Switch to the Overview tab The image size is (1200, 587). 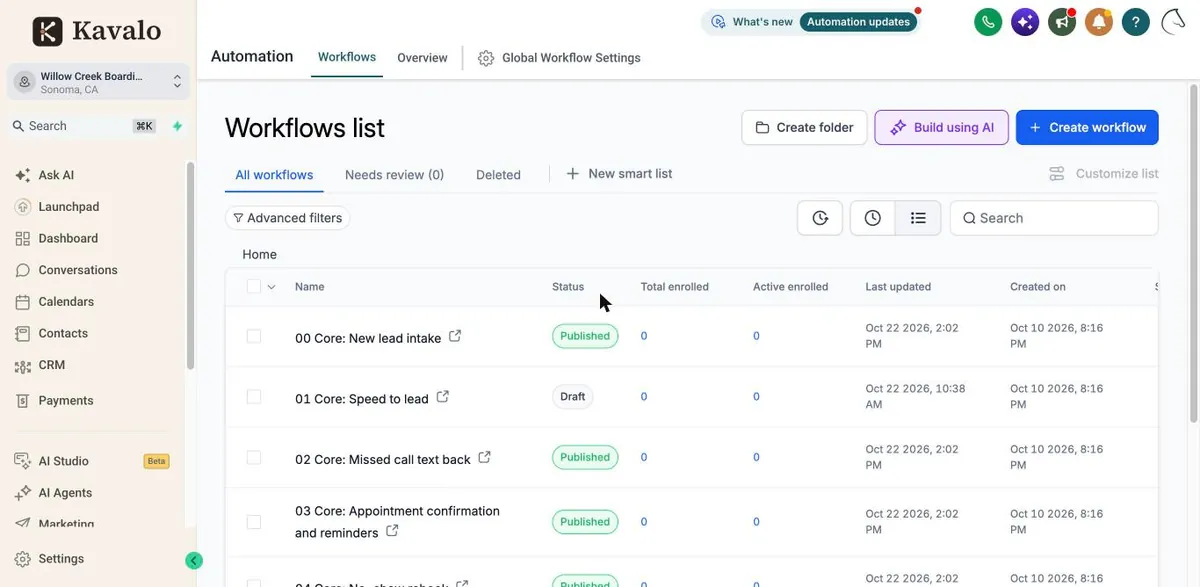tap(422, 58)
